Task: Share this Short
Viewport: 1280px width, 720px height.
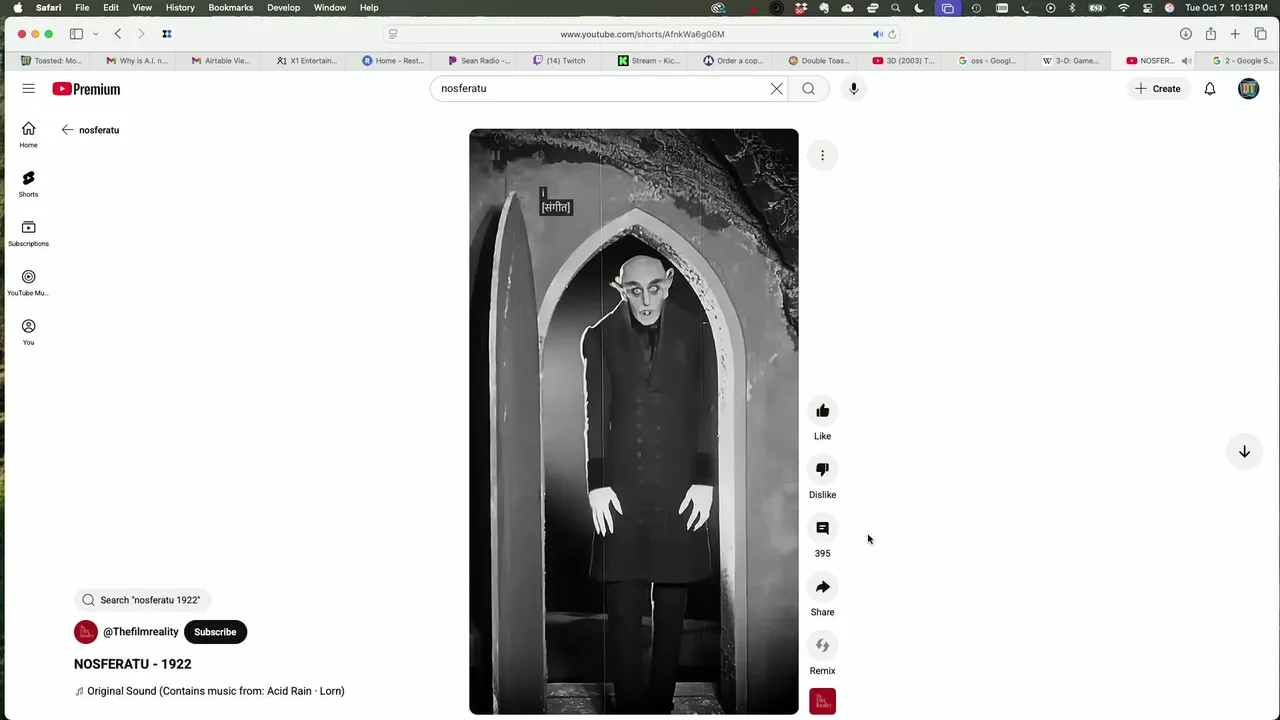Action: [x=822, y=587]
